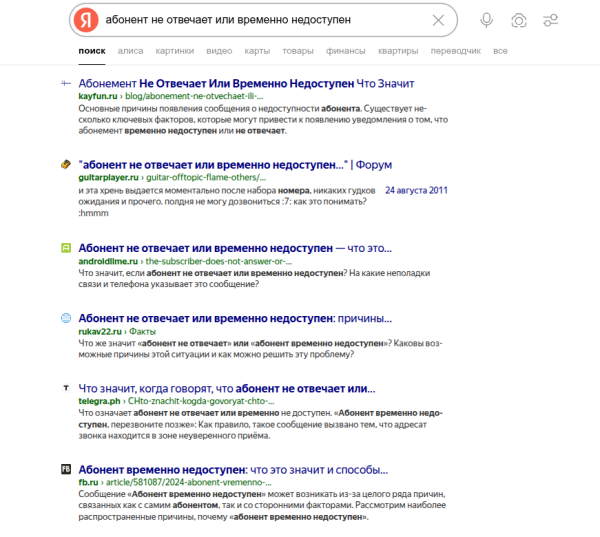This screenshot has height=537, width=600.
Task: Open the kayfun.ru blog/abonement path link
Action: [x=194, y=96]
